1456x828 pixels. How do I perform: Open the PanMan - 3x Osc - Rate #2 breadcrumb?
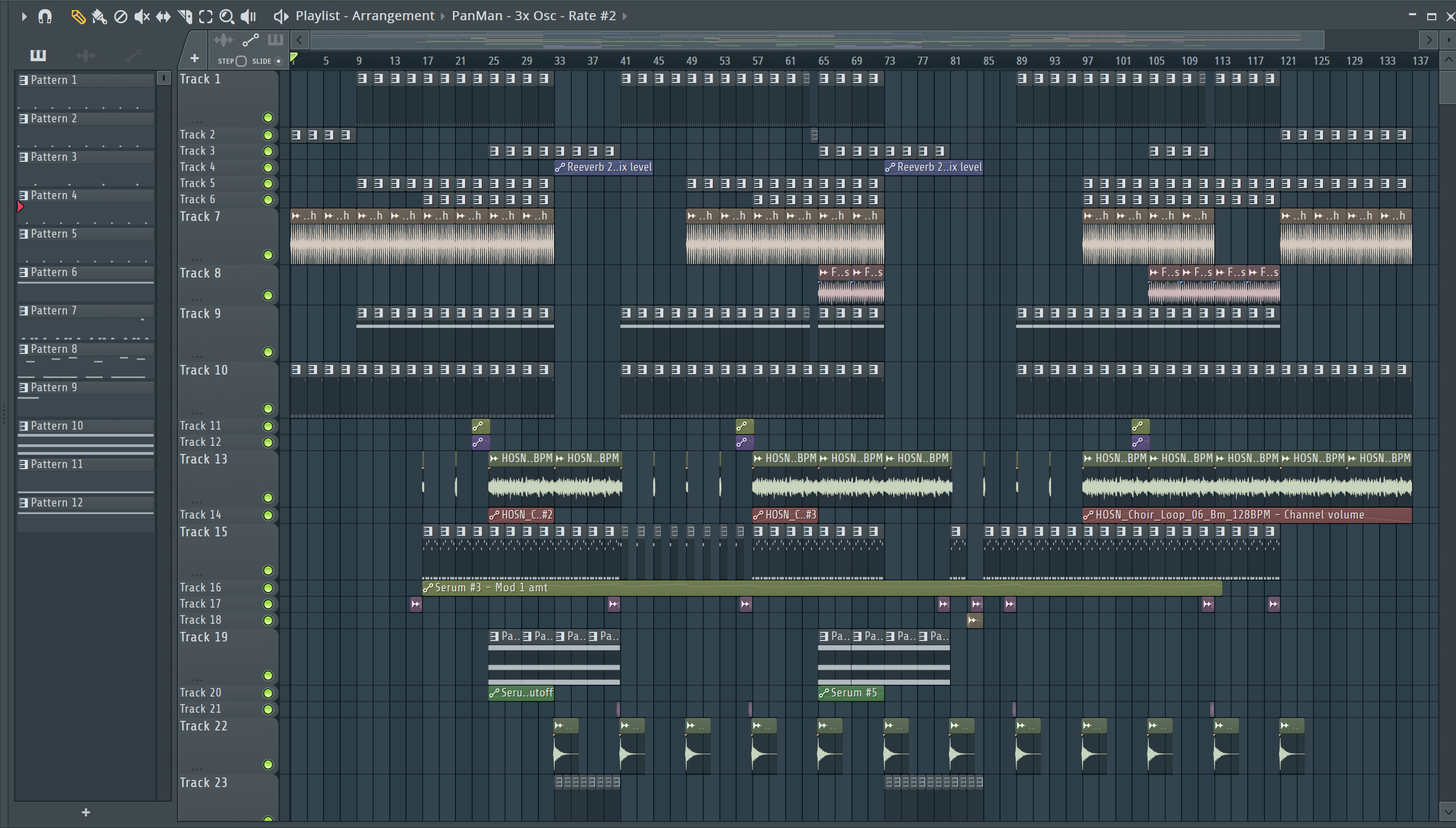(x=533, y=16)
